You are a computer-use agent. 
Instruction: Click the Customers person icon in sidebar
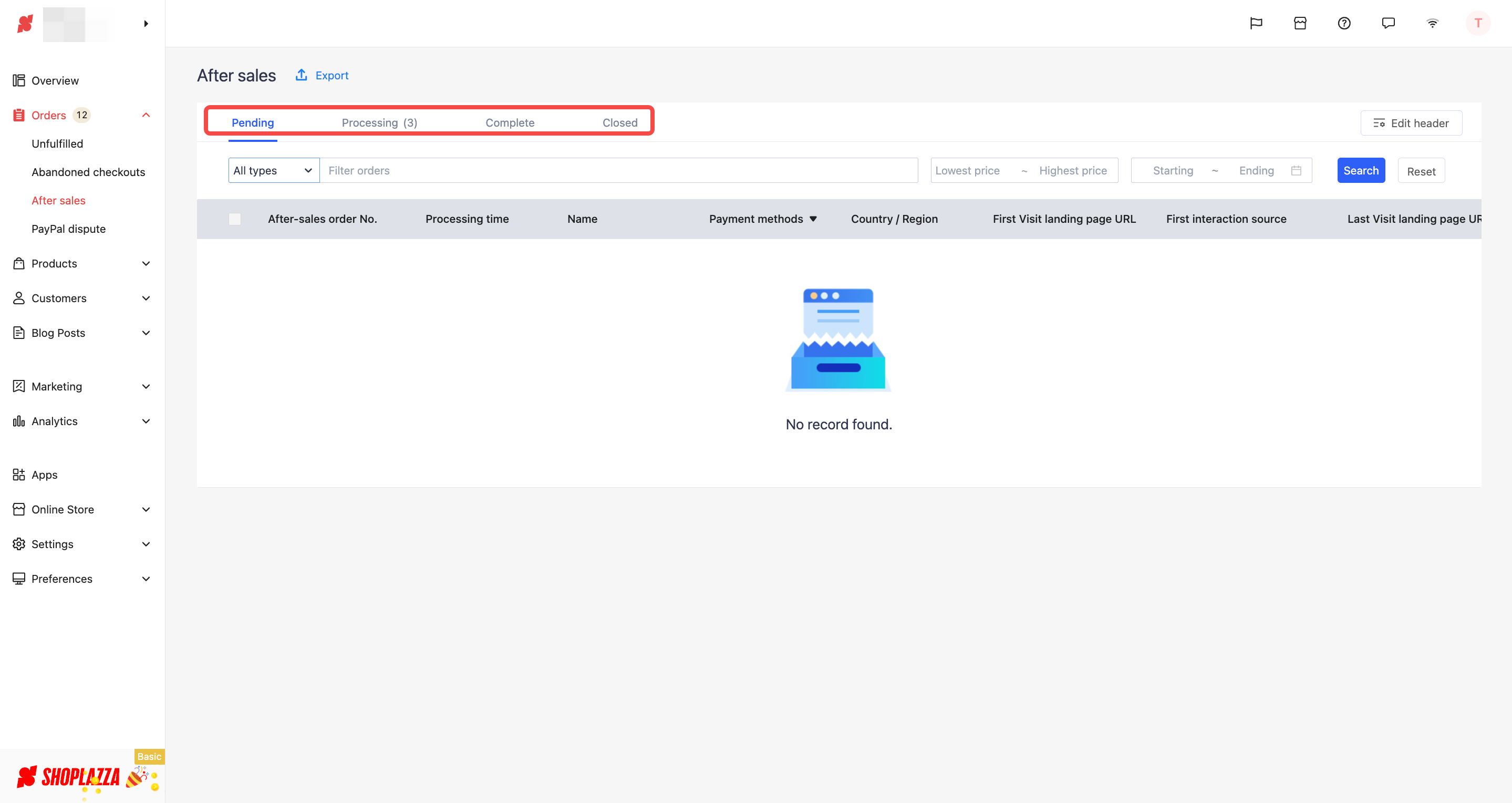tap(19, 298)
